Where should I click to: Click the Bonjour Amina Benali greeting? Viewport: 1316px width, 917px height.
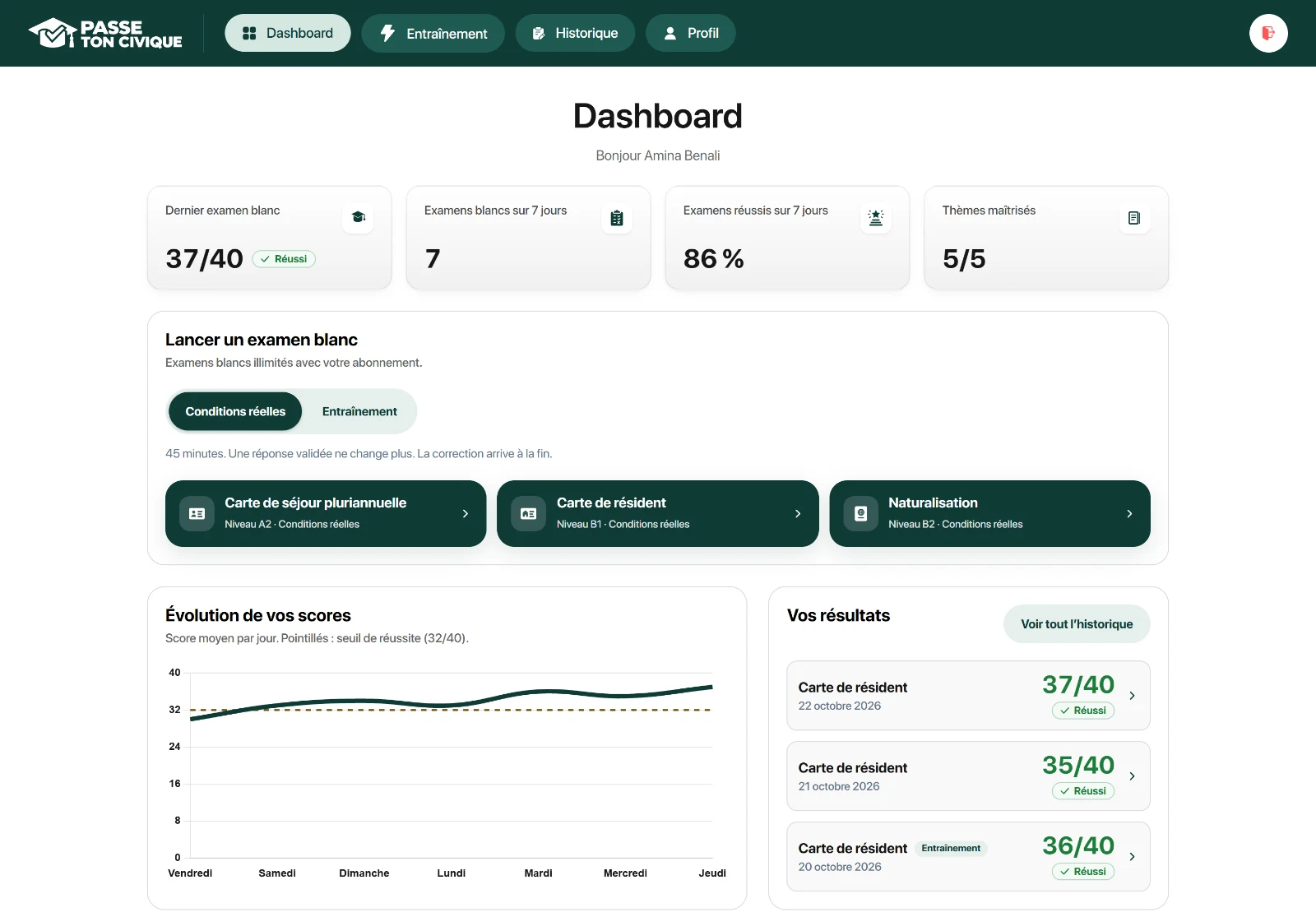pos(658,155)
